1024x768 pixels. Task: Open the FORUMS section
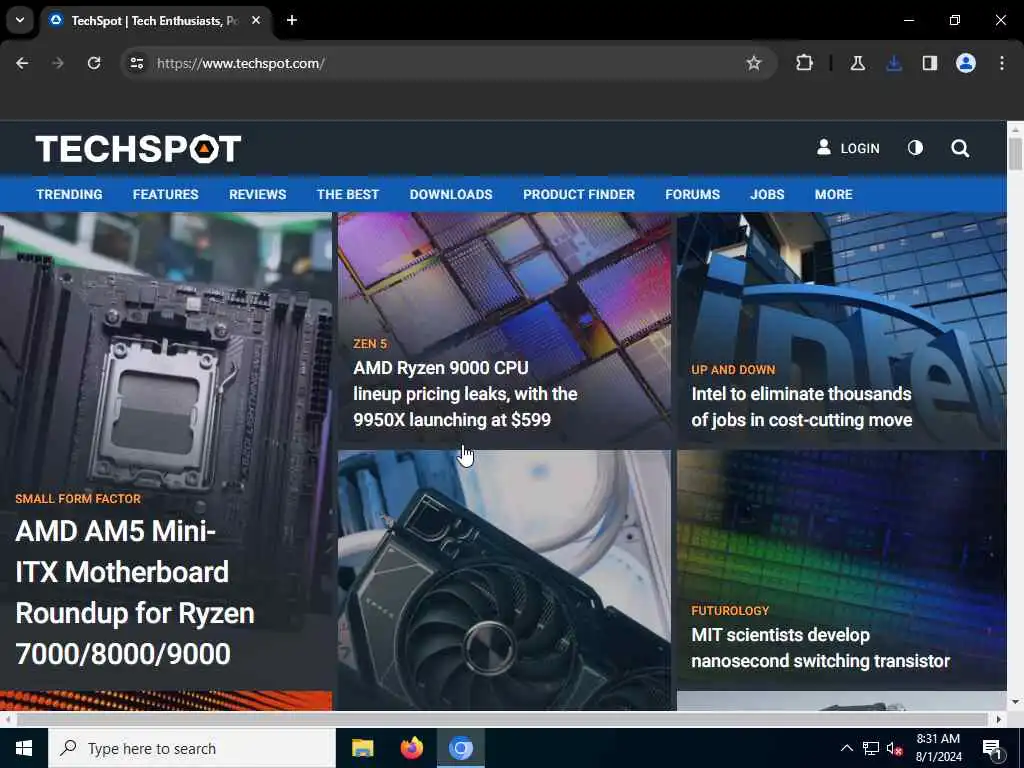[692, 195]
